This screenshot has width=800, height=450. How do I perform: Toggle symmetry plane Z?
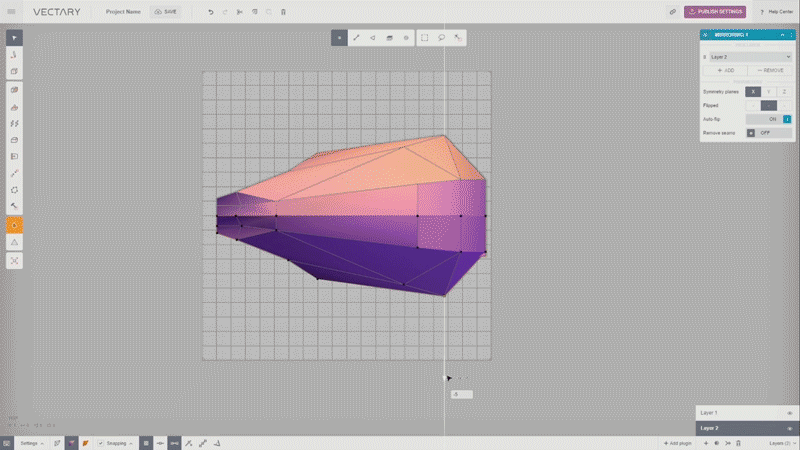click(x=784, y=92)
